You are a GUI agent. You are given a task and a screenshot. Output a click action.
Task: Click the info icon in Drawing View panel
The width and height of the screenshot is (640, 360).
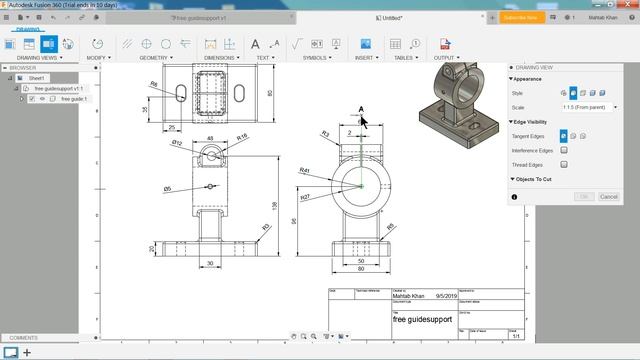tap(514, 197)
